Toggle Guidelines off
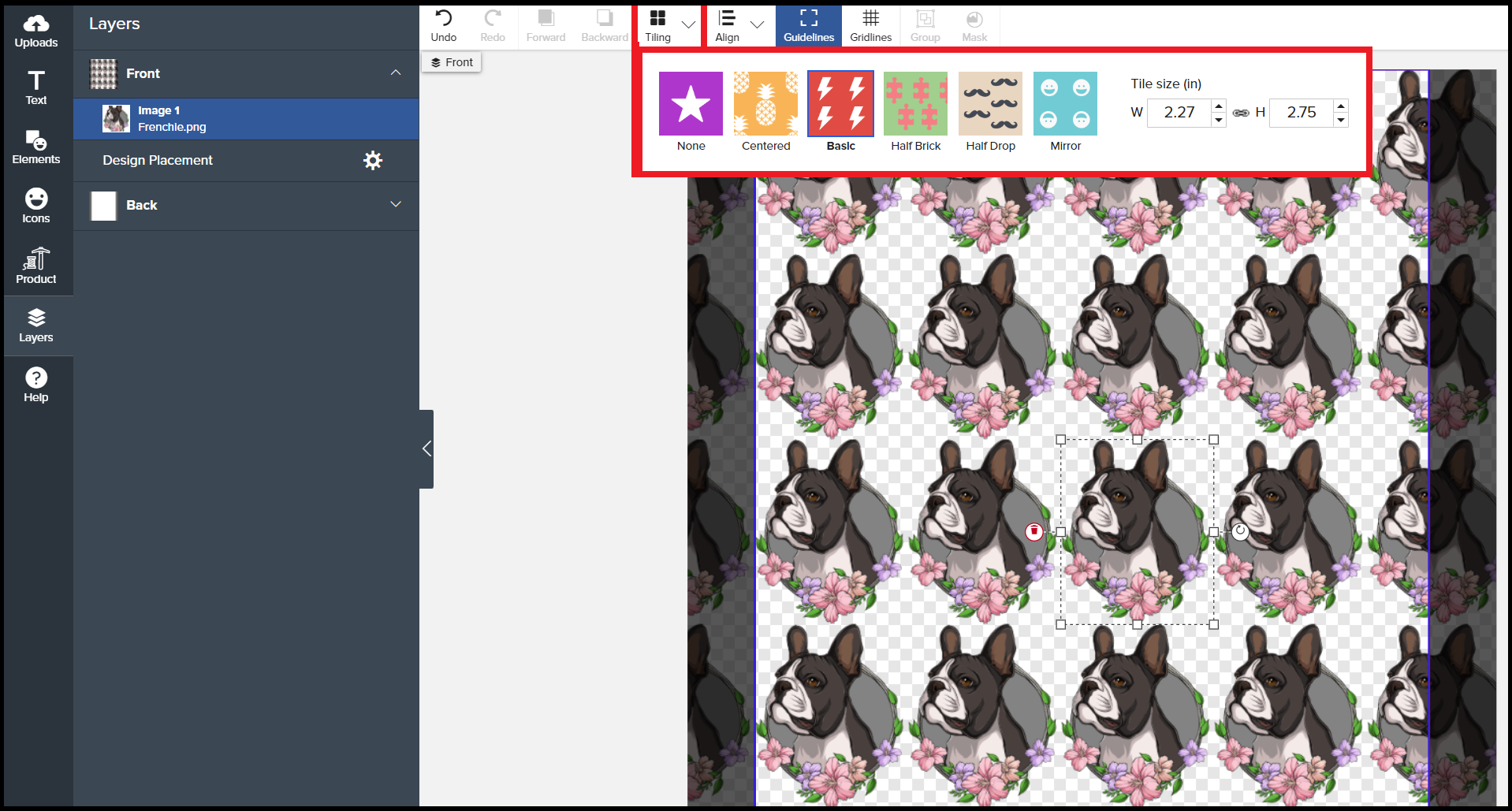 pos(809,26)
